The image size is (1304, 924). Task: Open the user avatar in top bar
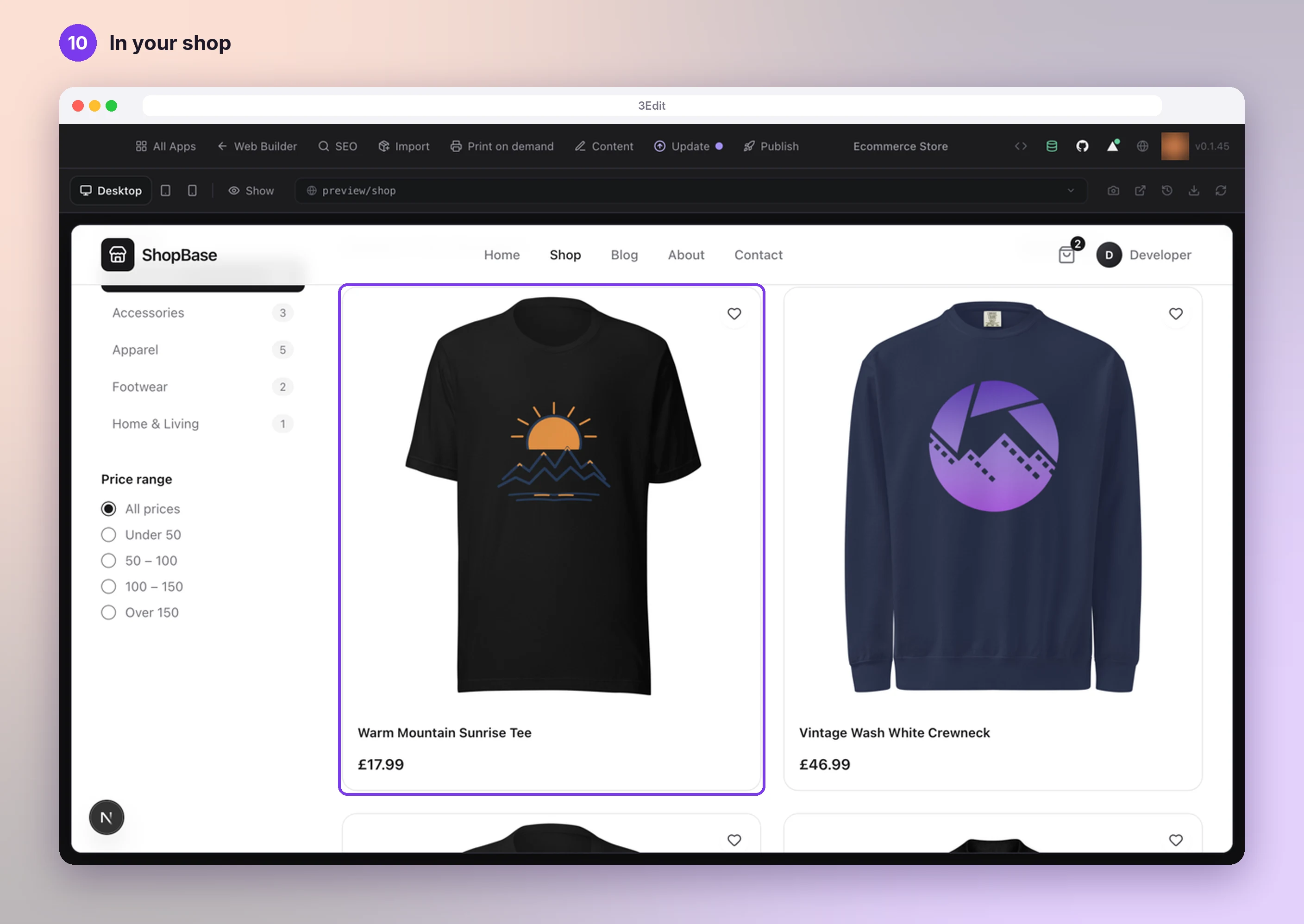(x=1175, y=146)
